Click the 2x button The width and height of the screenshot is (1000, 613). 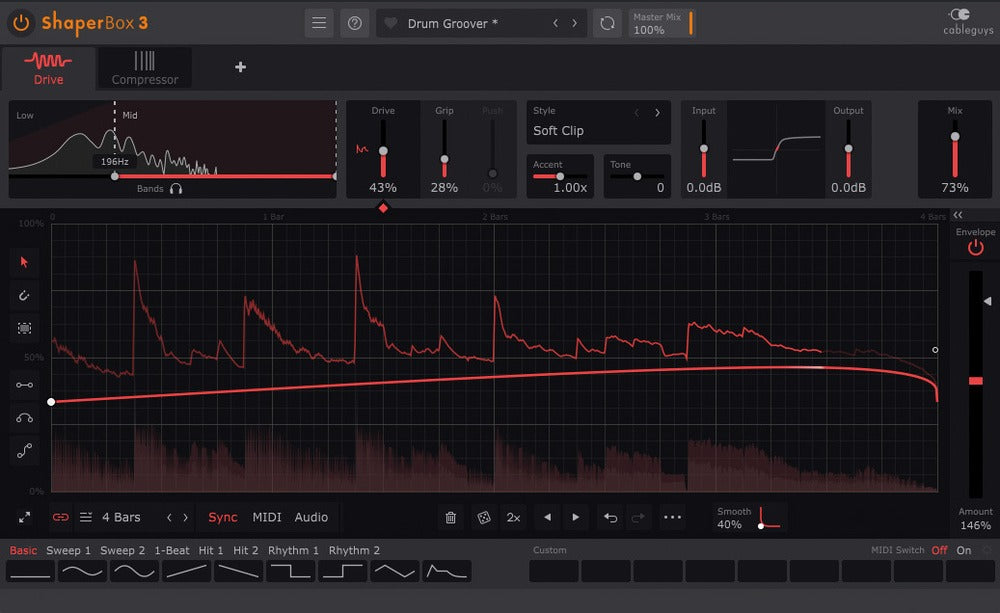point(513,517)
